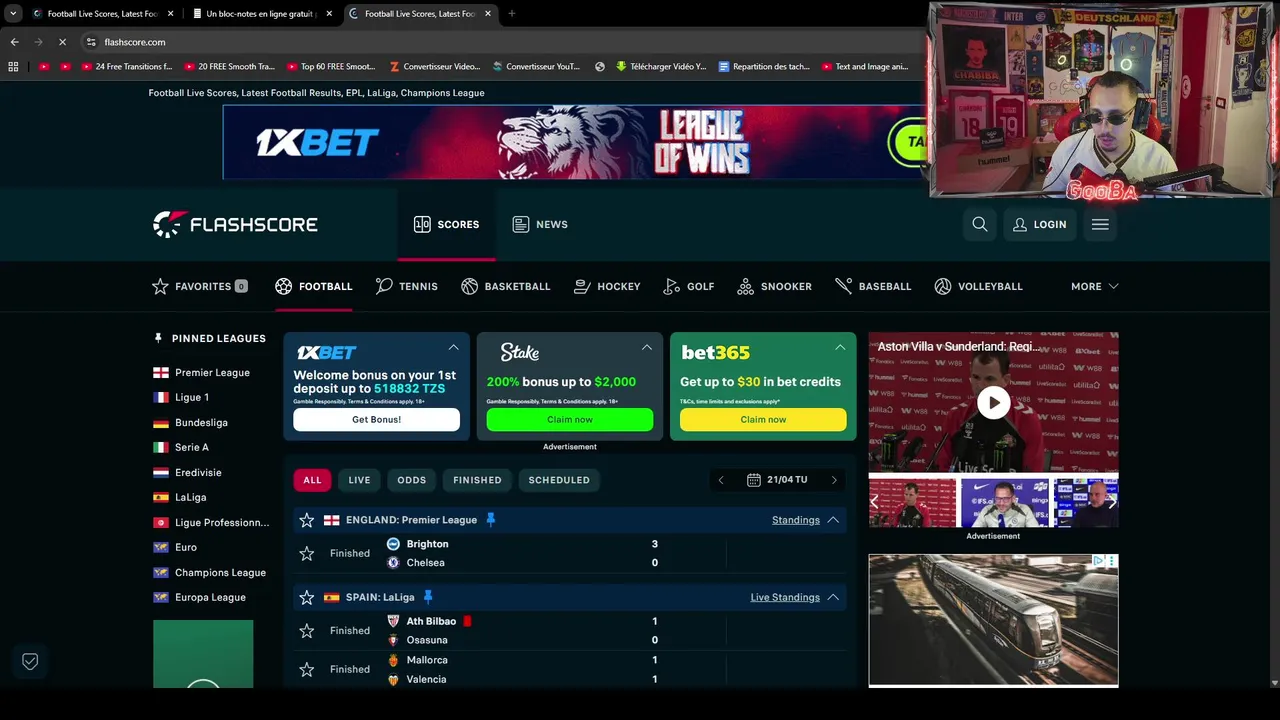The height and width of the screenshot is (720, 1280).
Task: Open the apps grid in bookmarks bar
Action: (x=13, y=67)
